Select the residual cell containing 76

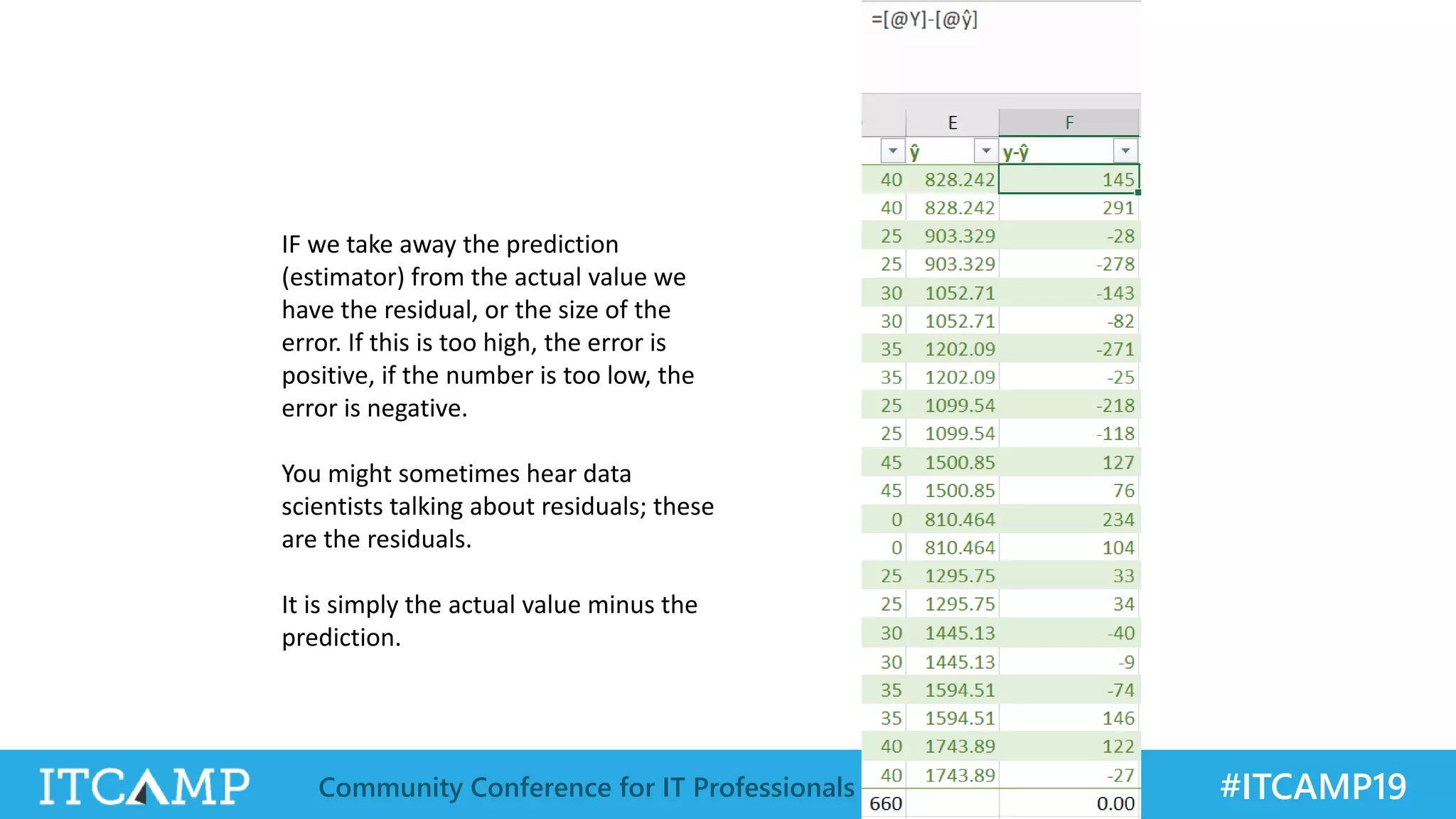[1069, 491]
